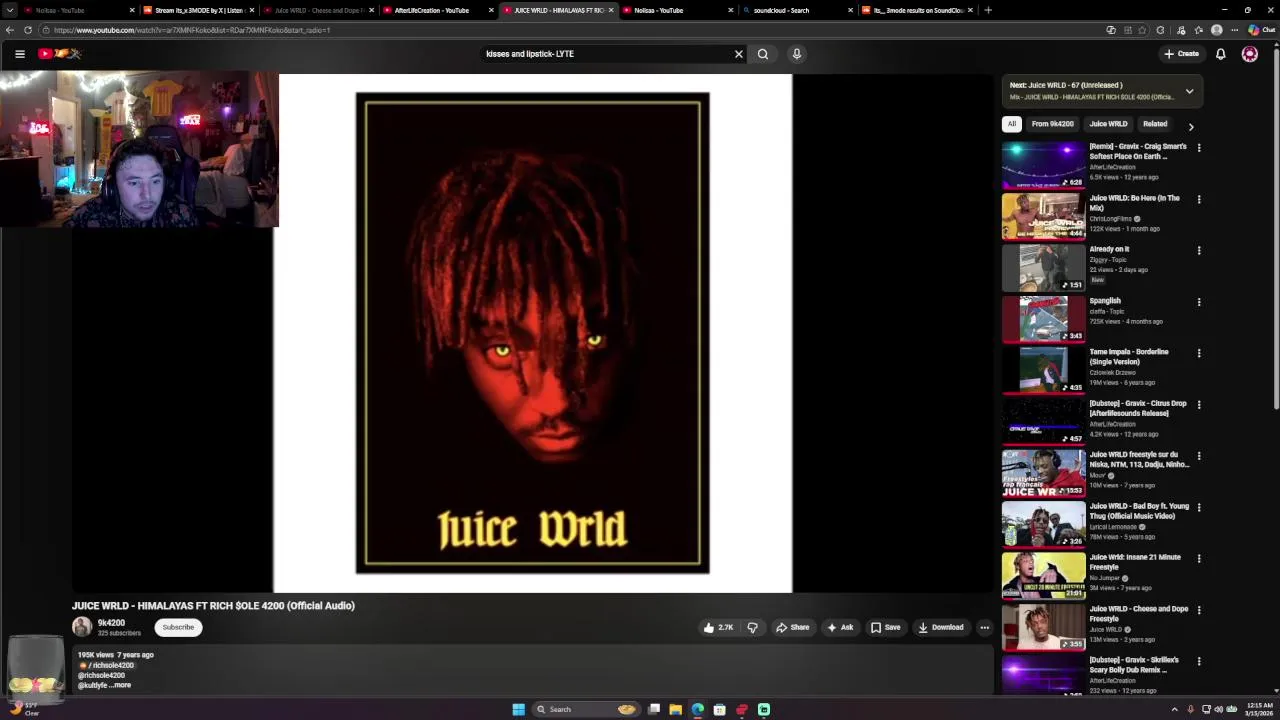
Task: Save the video to a playlist
Action: [x=886, y=628]
